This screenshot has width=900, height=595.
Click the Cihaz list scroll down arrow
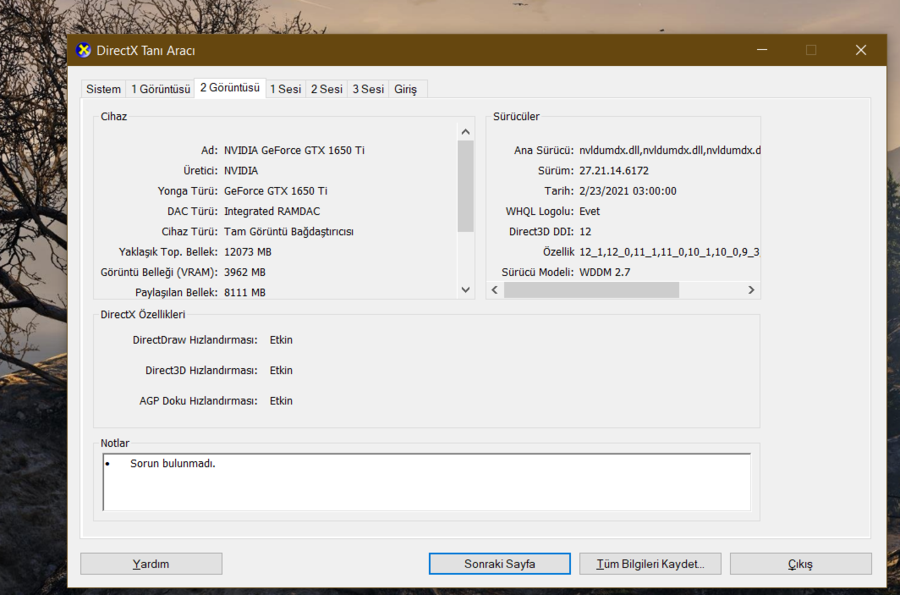[x=465, y=290]
